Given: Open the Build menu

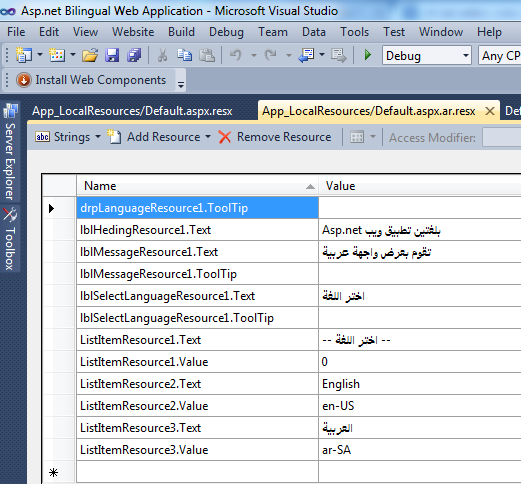Looking at the screenshot, I should [x=181, y=32].
